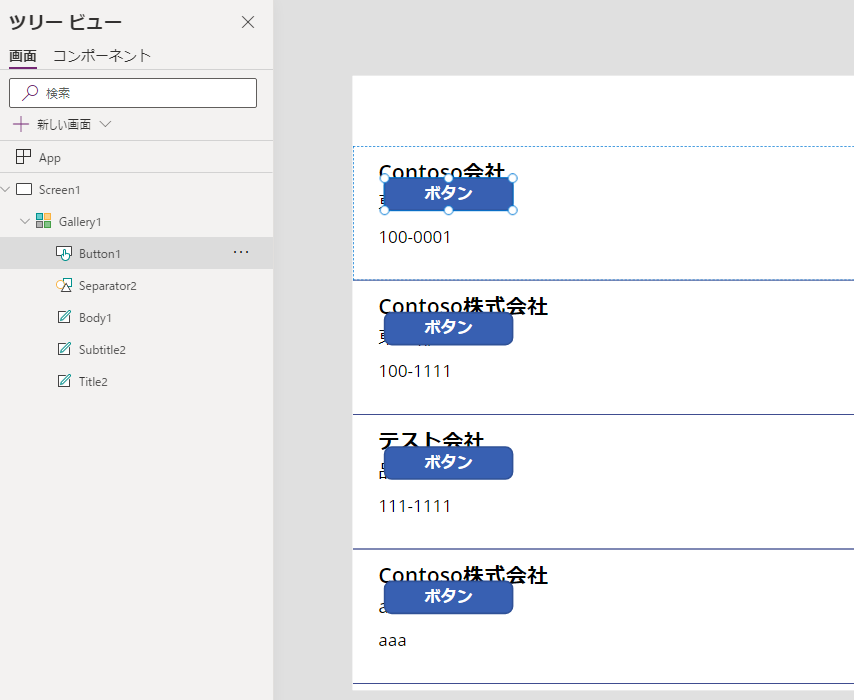Click the App icon in tree
854x700 pixels.
pos(23,157)
